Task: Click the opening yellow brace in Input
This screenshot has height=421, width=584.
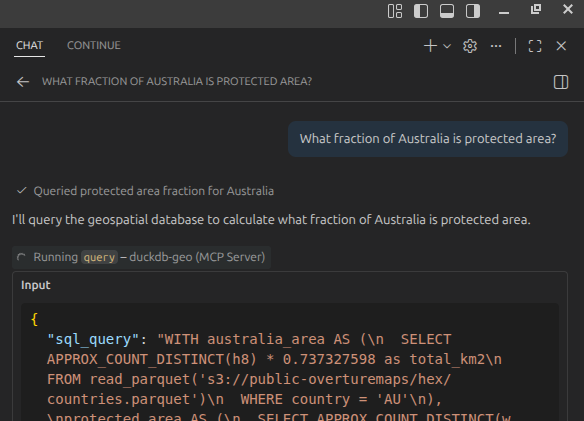Action: (35, 320)
